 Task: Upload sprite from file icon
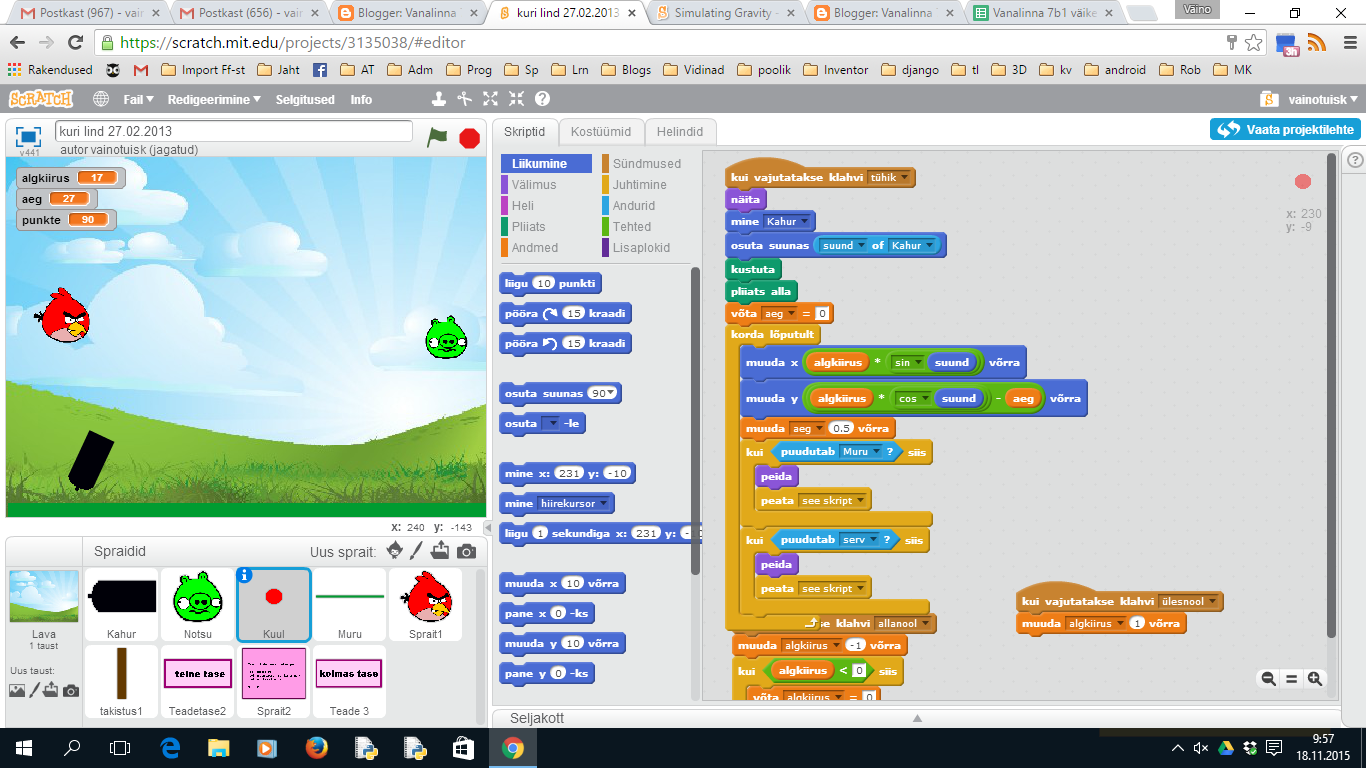(441, 551)
